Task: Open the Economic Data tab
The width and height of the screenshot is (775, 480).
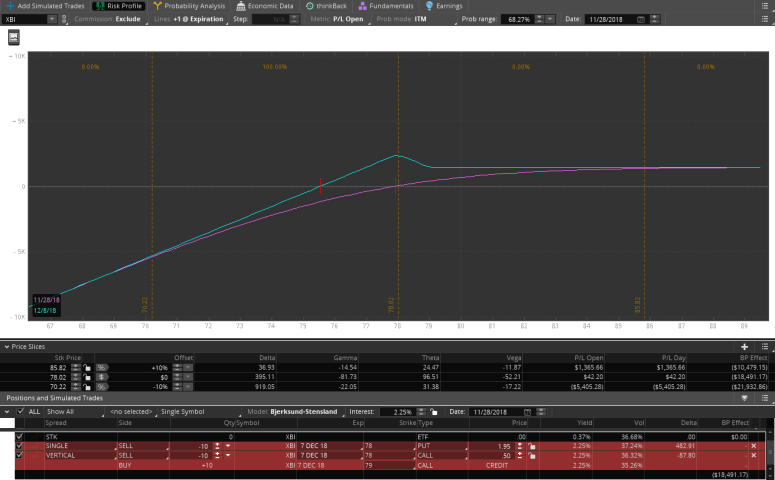Action: tap(265, 6)
